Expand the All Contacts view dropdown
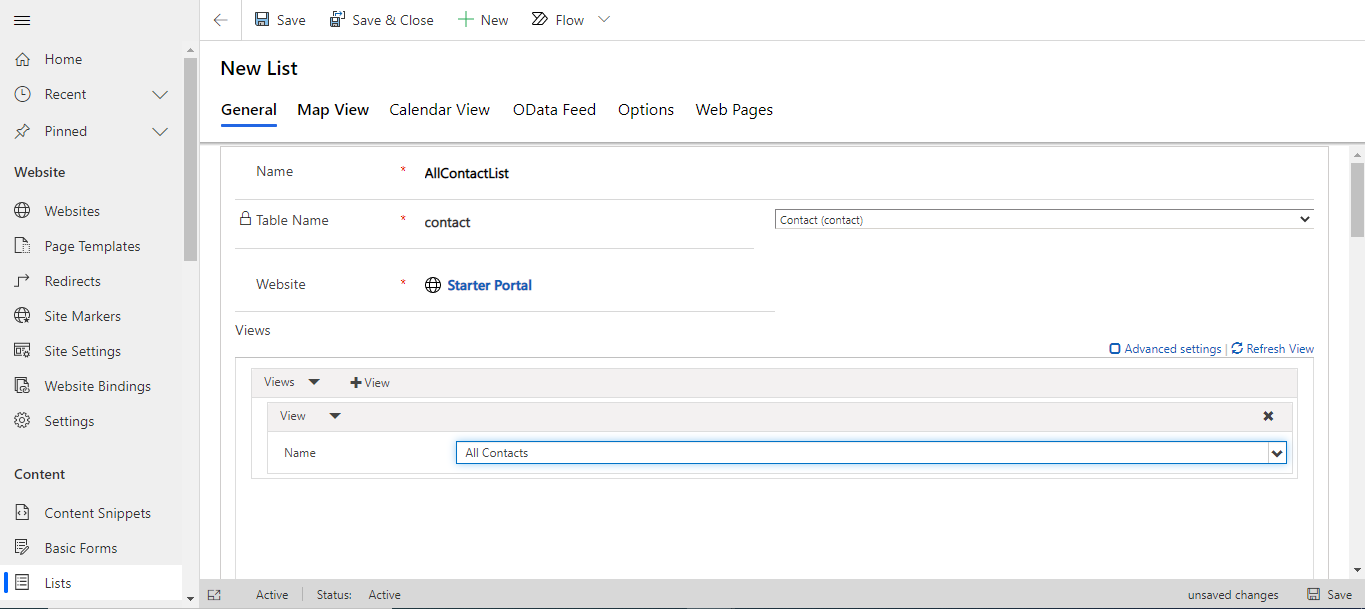Screen dimensions: 1365x609 (1277, 452)
